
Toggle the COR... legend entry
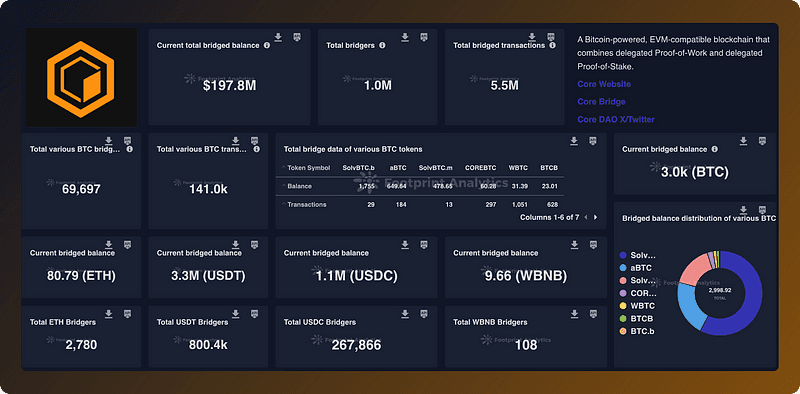[638, 293]
